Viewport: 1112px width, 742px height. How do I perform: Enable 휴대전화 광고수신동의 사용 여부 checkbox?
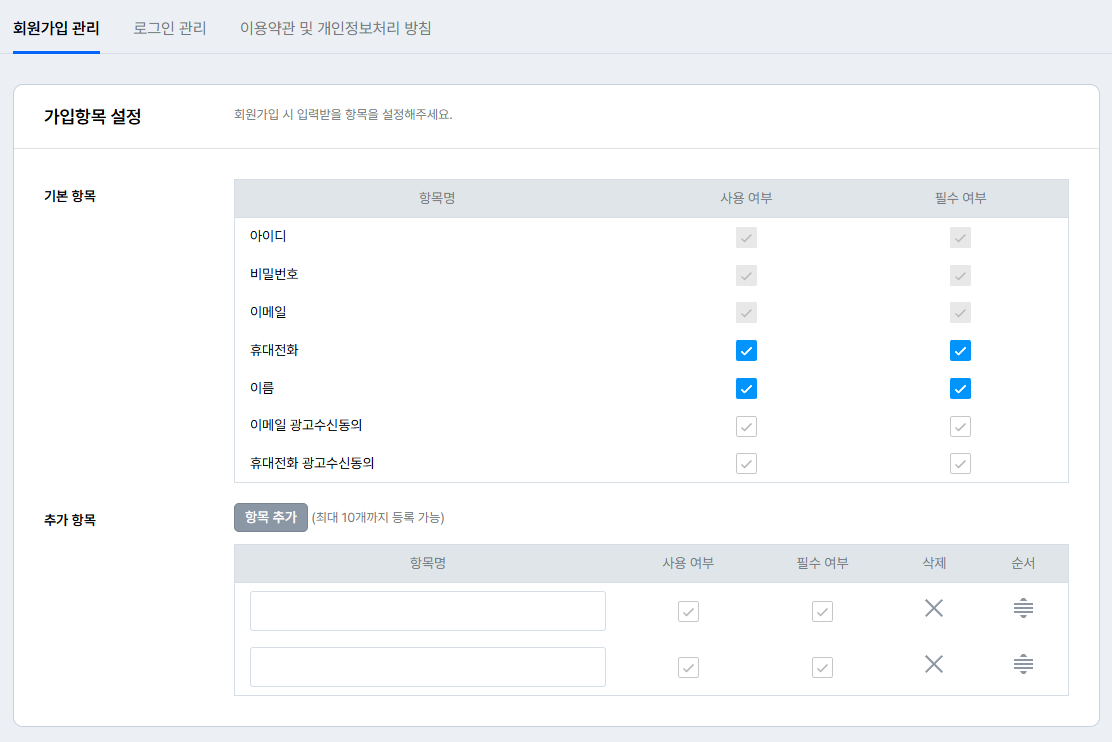[746, 464]
